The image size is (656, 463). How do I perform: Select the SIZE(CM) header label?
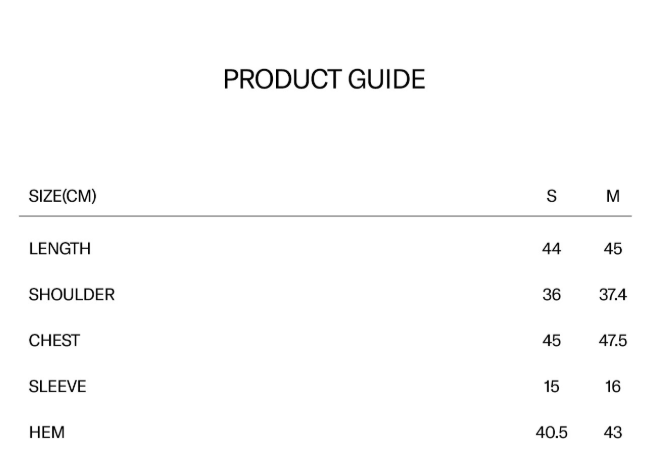click(x=62, y=196)
